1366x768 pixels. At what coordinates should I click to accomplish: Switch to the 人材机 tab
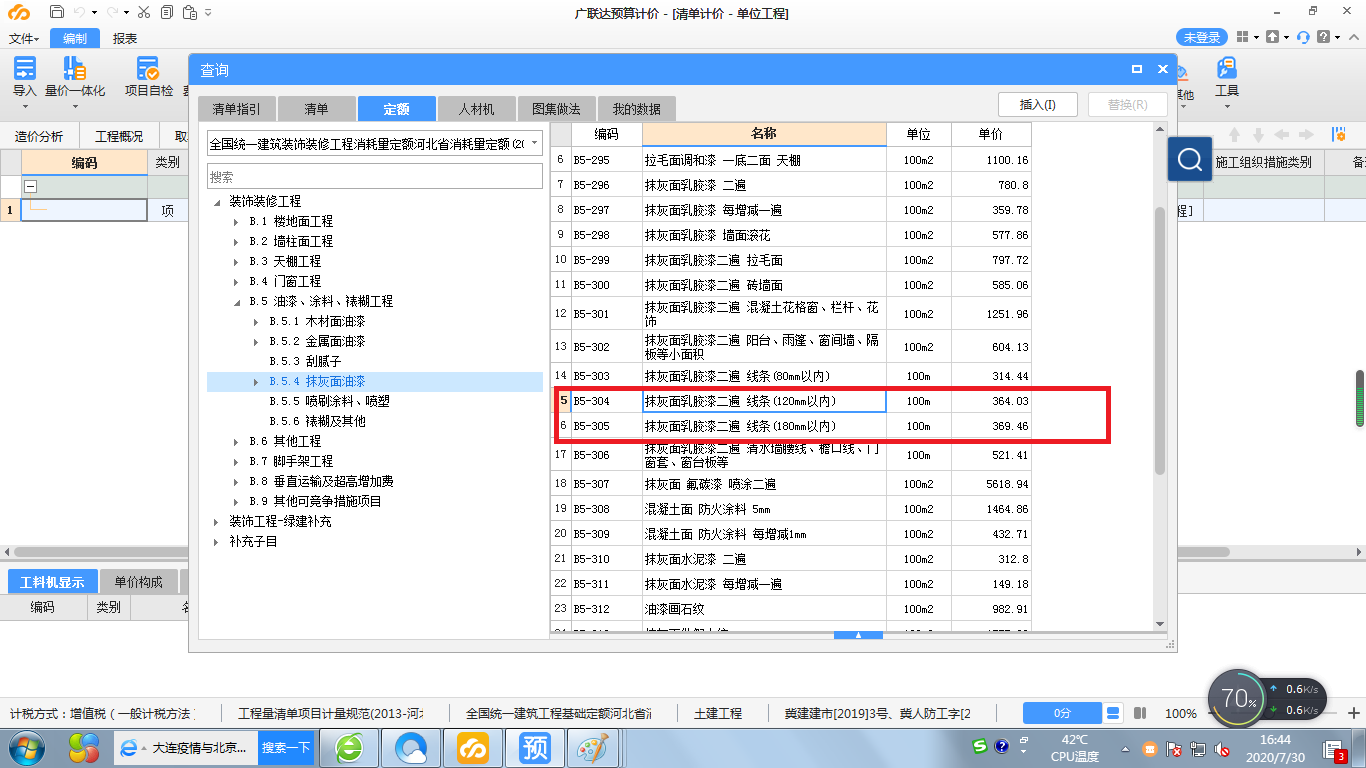point(476,108)
